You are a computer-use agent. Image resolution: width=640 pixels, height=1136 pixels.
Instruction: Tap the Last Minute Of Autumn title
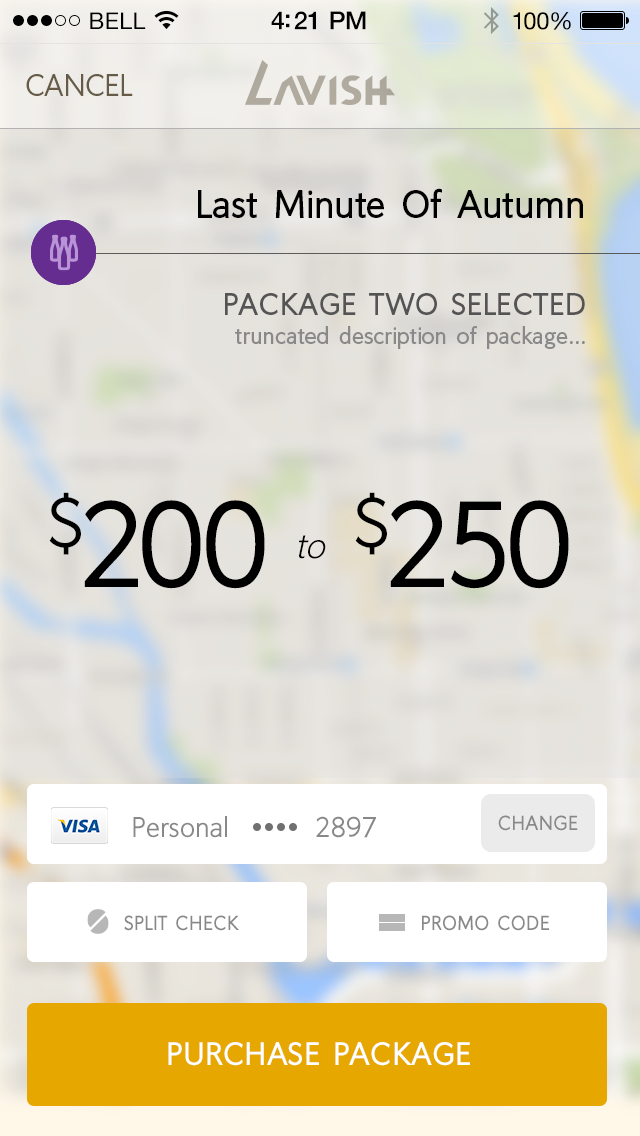point(390,206)
